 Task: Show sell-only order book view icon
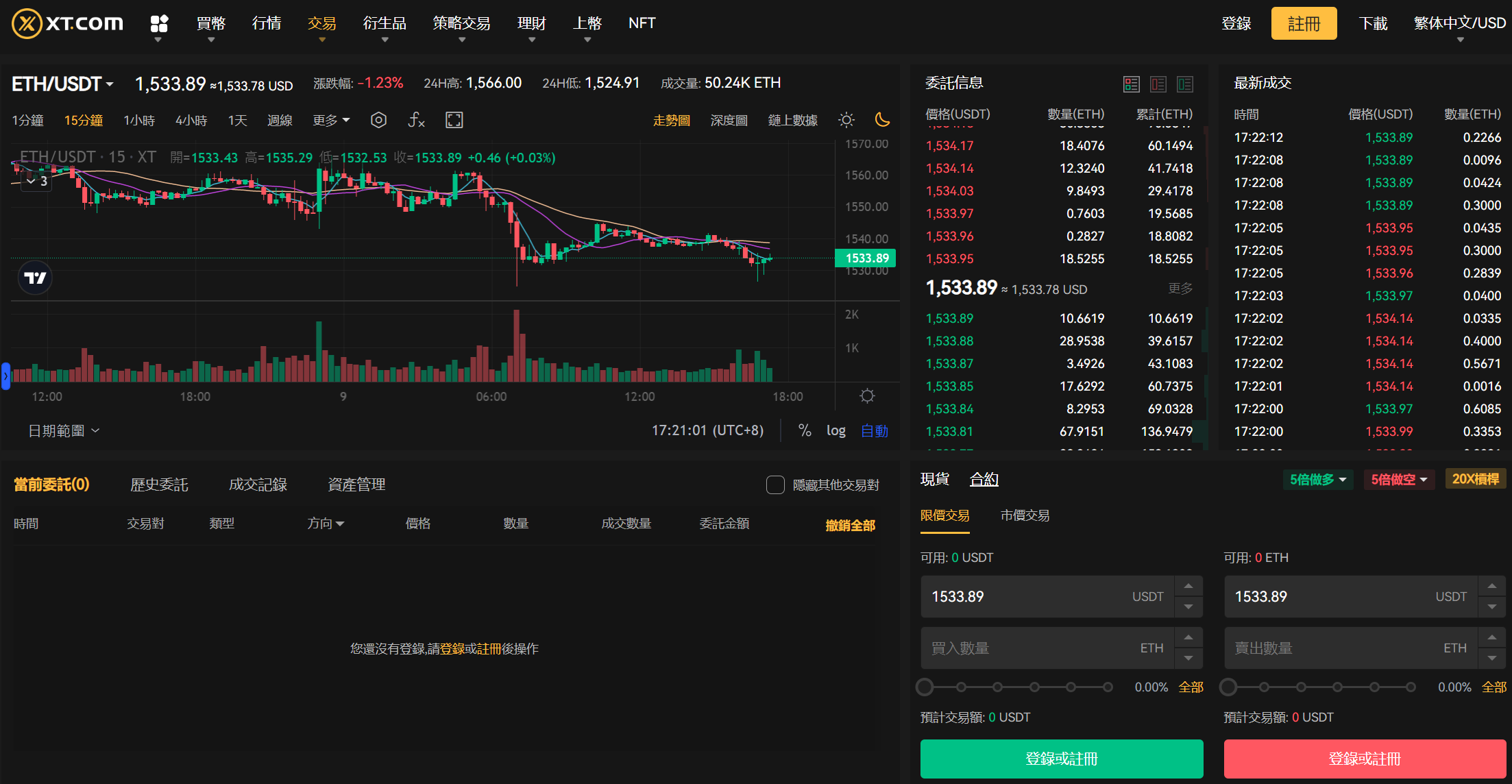click(x=1158, y=84)
